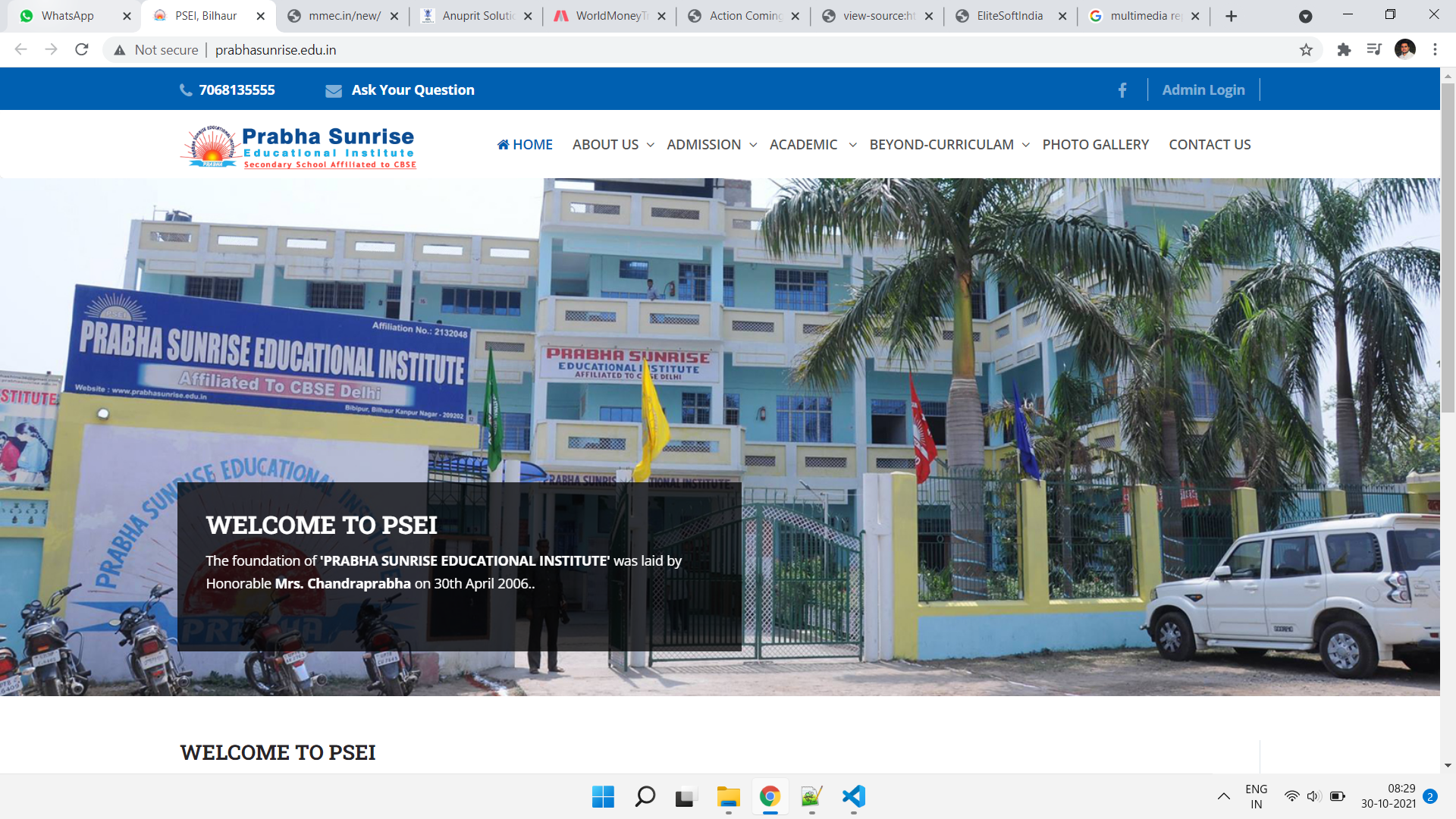
Task: Bookmark this page with star icon
Action: [1306, 50]
